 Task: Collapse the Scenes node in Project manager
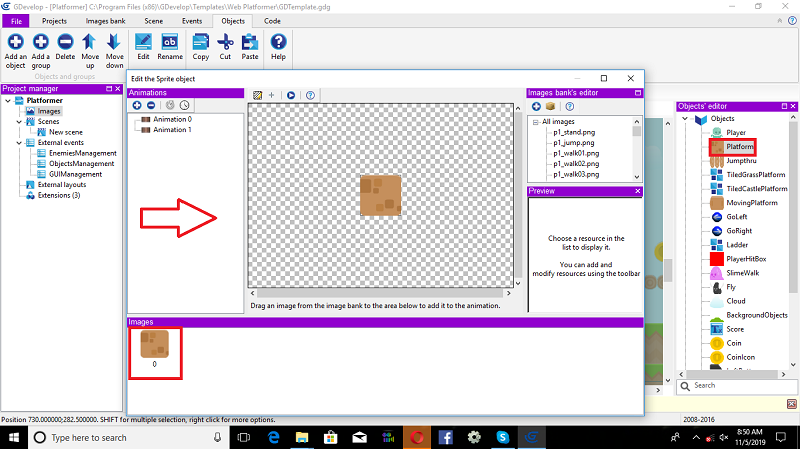tap(19, 121)
